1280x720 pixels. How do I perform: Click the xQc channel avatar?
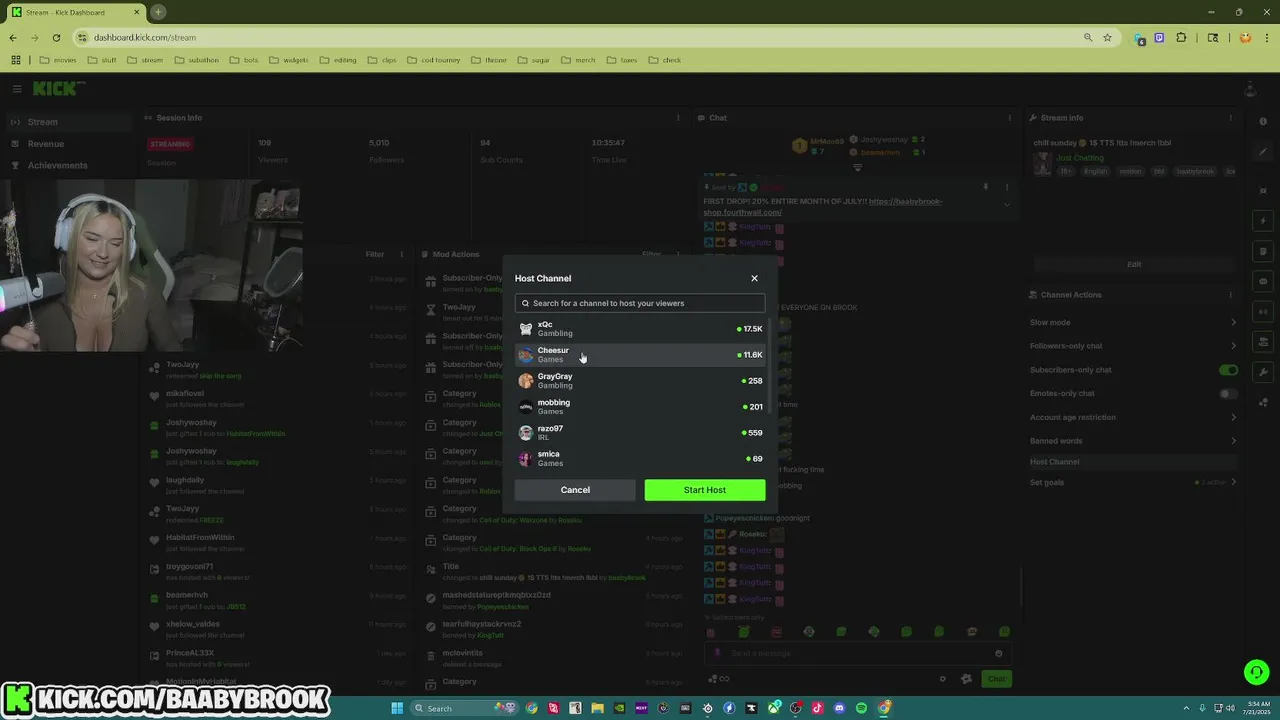coord(526,329)
